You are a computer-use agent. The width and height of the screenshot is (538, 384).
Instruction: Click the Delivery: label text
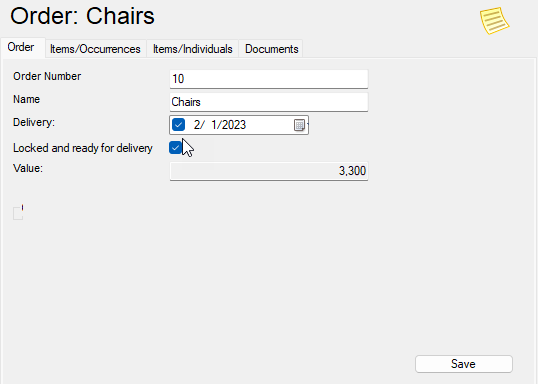[x=34, y=122]
